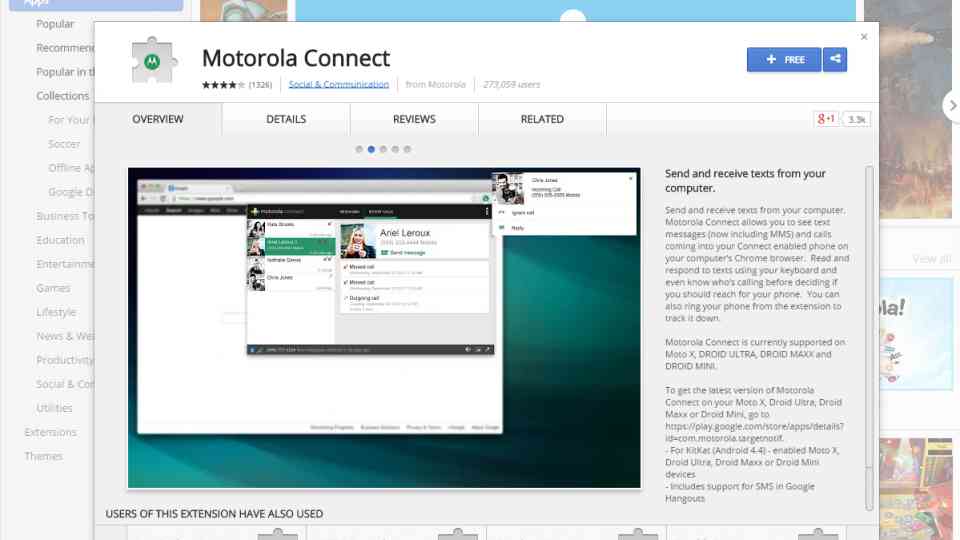
Task: Click the Motorola Connect puzzle-piece icon
Action: 154,60
